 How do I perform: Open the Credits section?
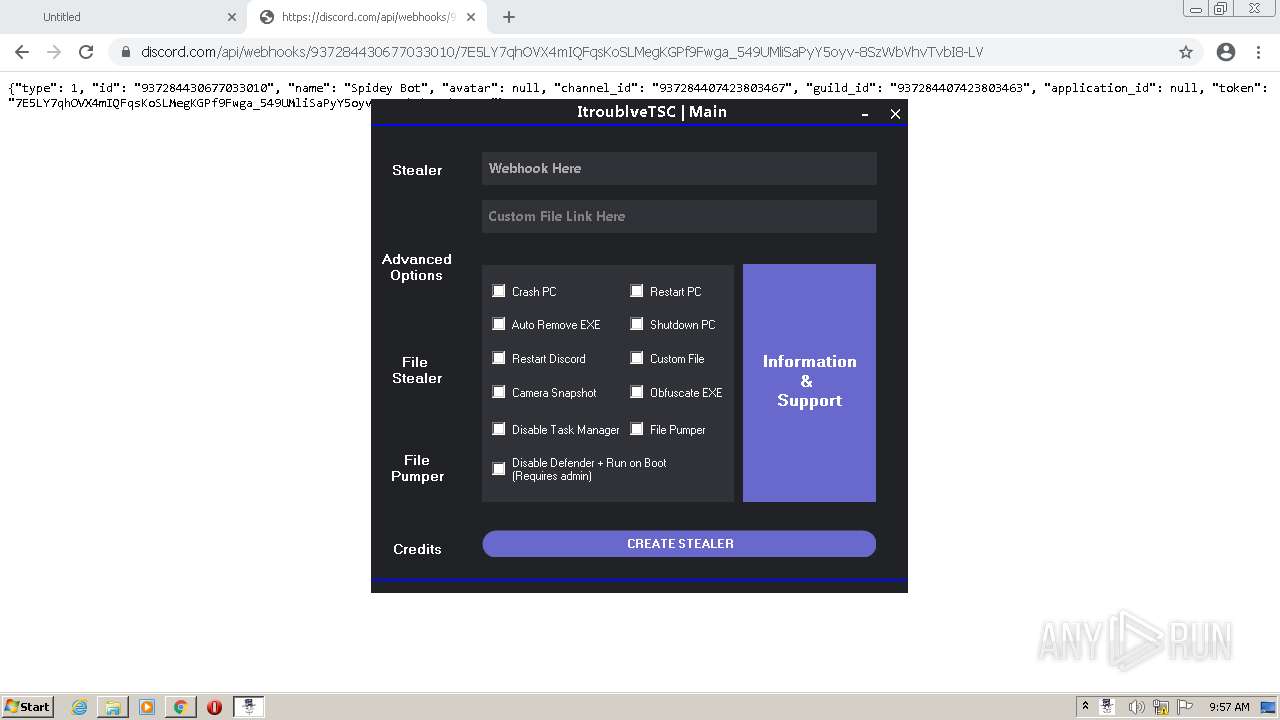point(417,549)
